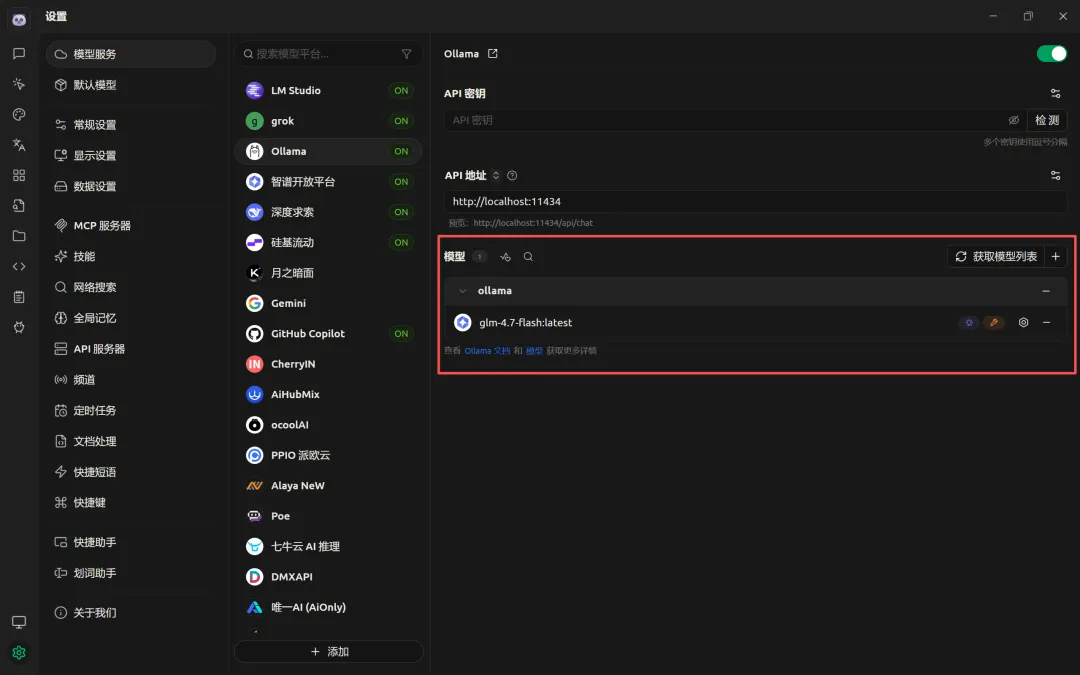
Task: Click the green settings gear in sidebar
Action: [19, 652]
